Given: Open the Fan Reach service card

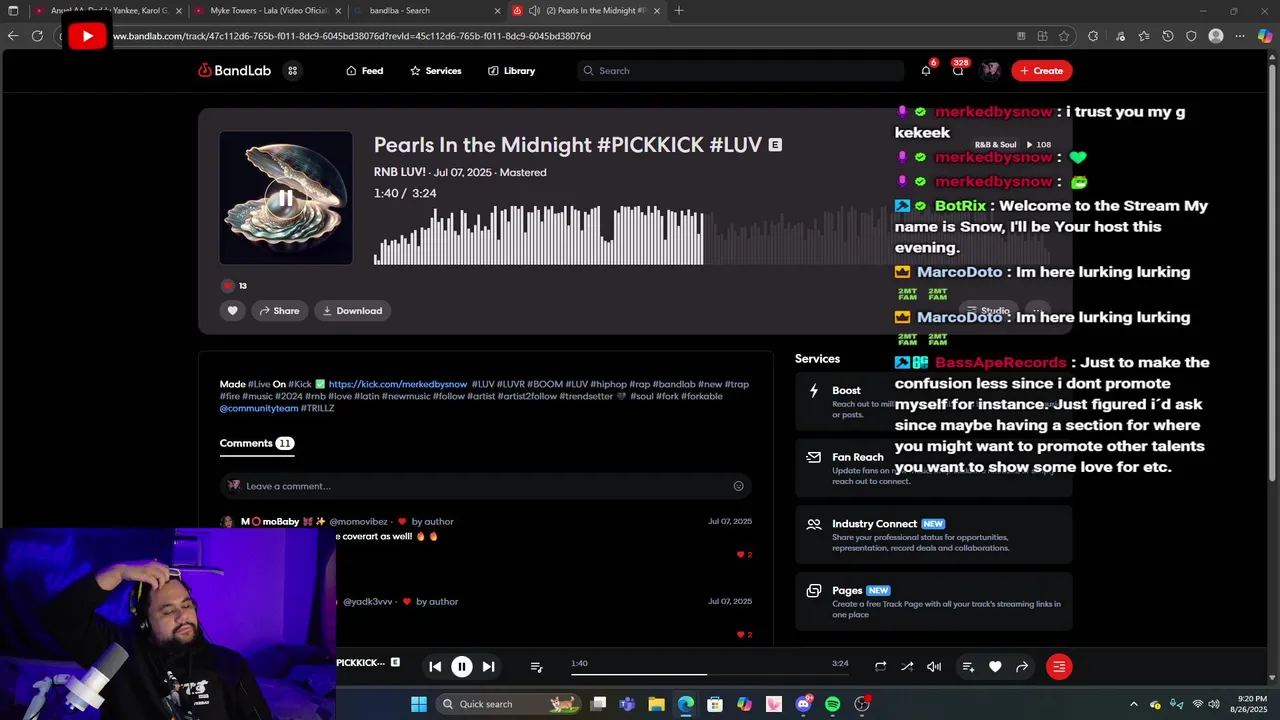Looking at the screenshot, I should pyautogui.click(x=934, y=467).
